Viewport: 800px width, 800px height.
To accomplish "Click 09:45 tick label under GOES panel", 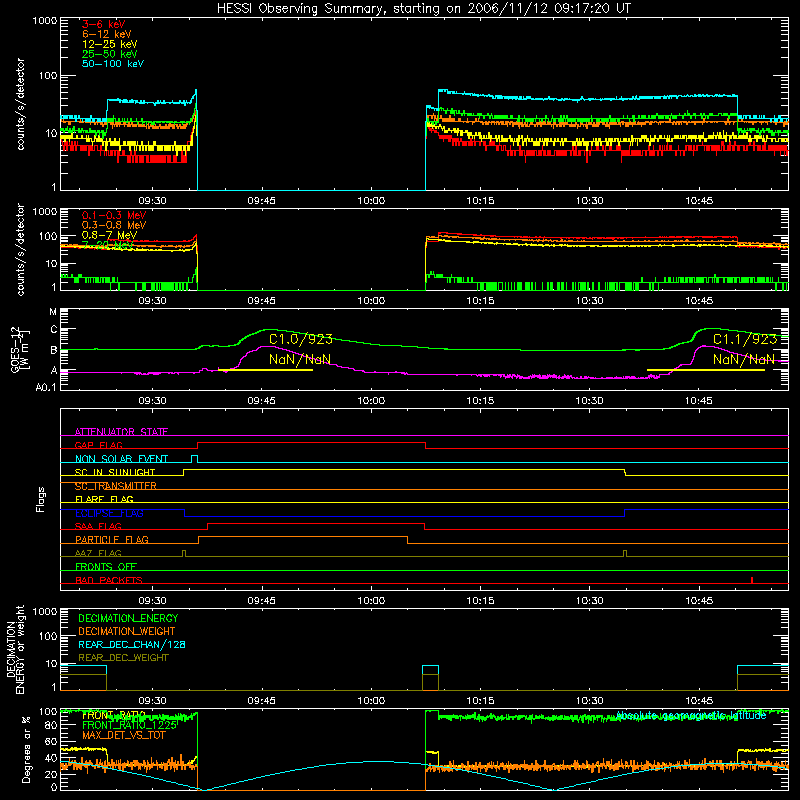I will coord(262,401).
